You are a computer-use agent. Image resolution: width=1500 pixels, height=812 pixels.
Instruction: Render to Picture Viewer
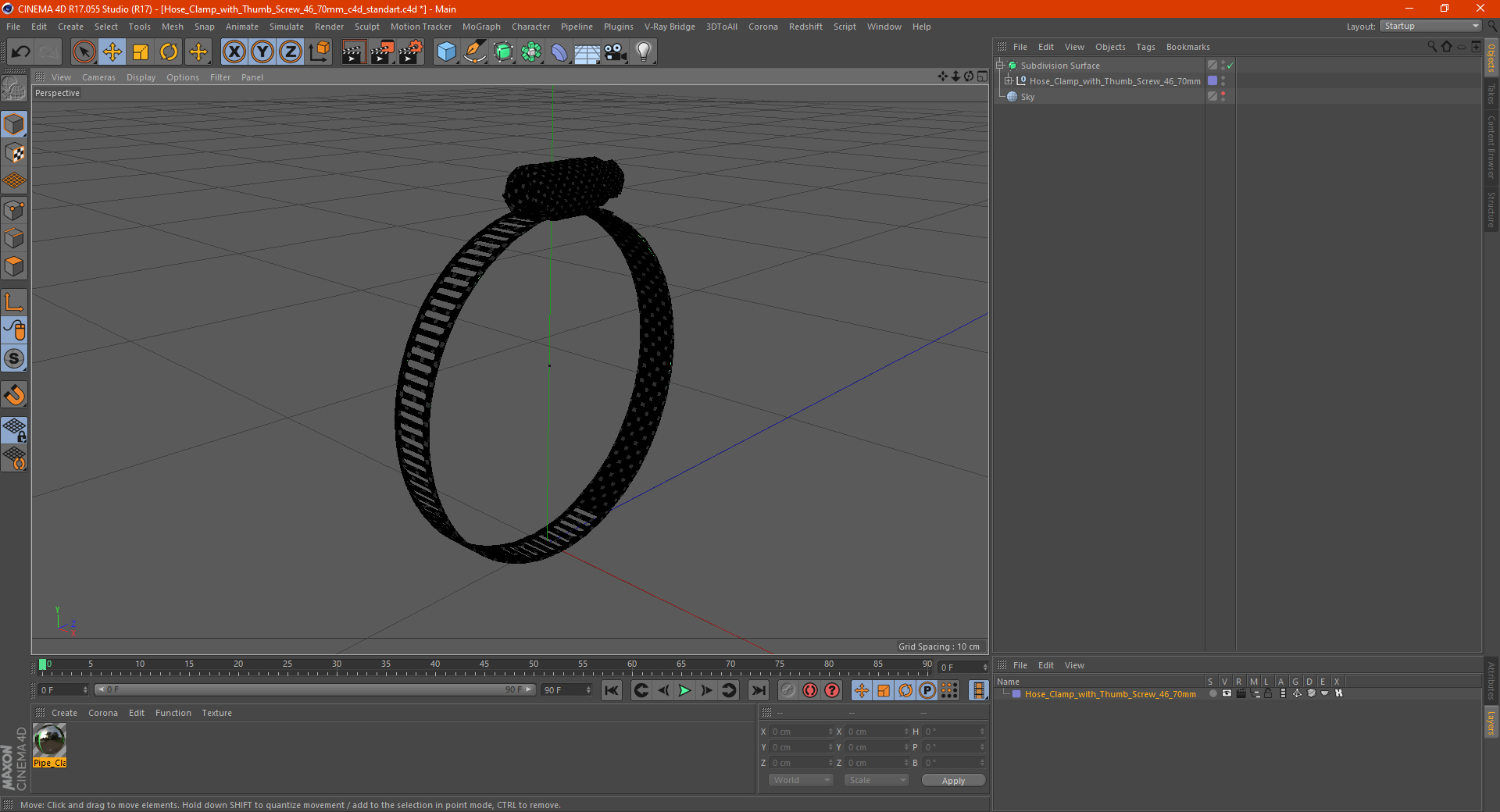click(x=382, y=52)
